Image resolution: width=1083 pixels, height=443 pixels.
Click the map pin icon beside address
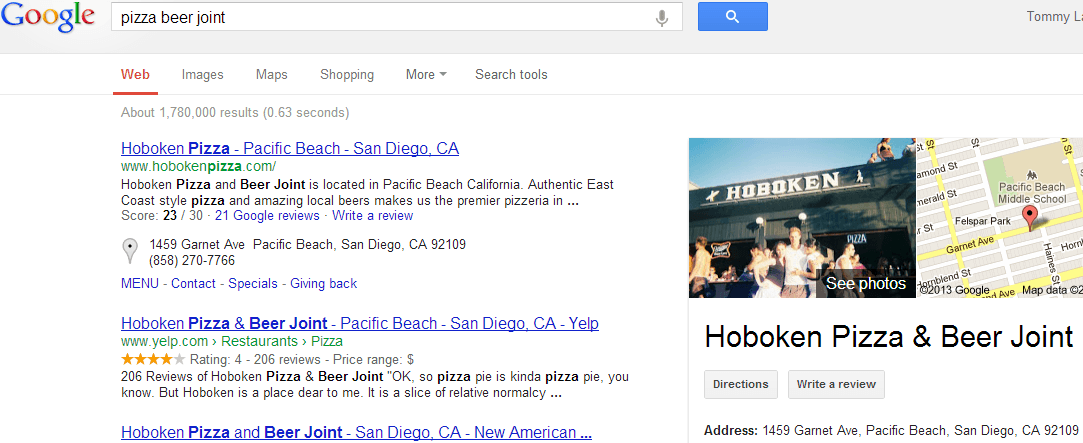click(x=129, y=251)
